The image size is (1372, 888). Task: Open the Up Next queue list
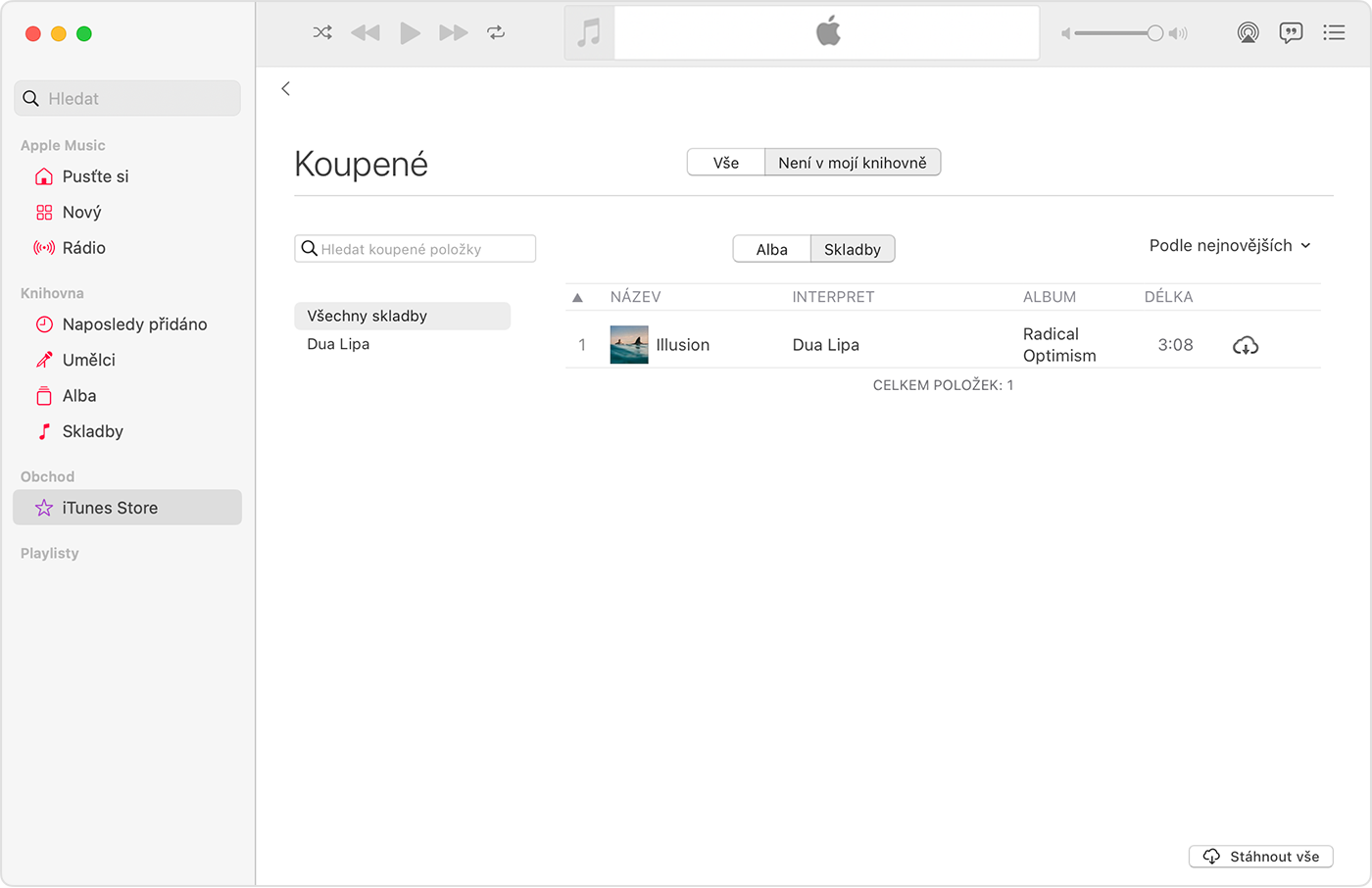1334,32
